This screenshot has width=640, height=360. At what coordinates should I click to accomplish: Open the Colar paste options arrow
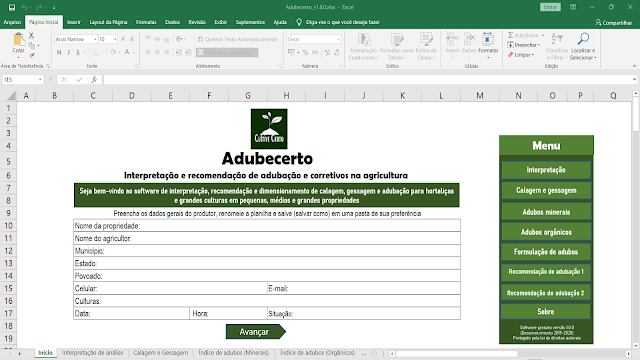[x=18, y=57]
